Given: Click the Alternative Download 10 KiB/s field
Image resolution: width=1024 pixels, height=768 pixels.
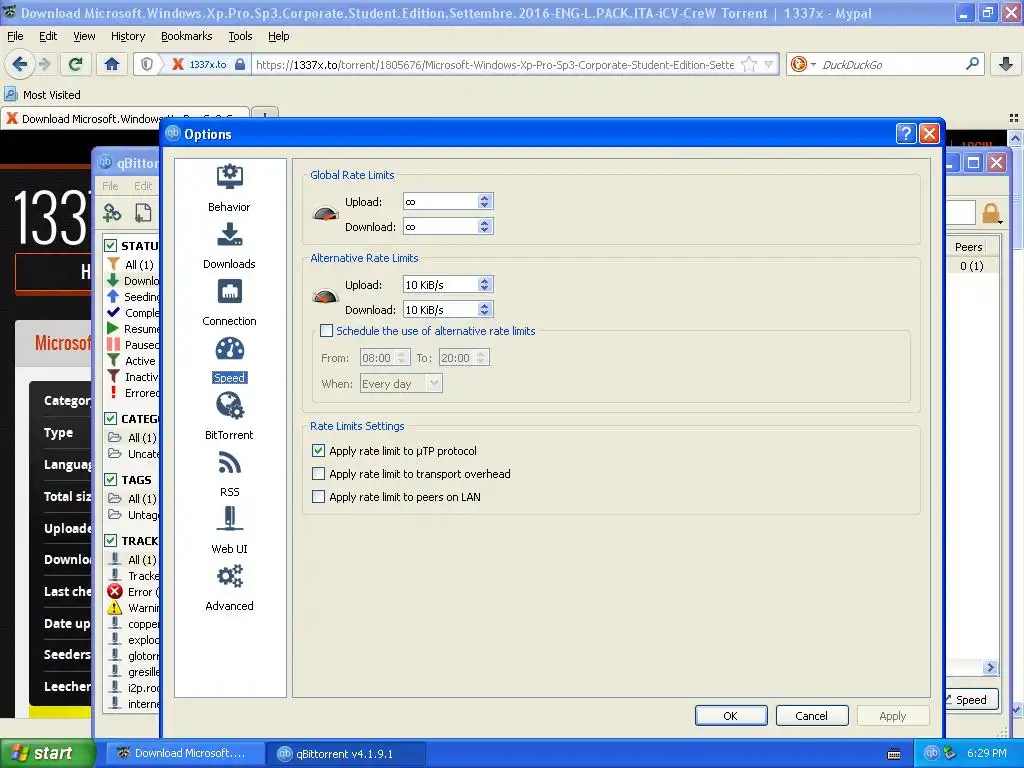Looking at the screenshot, I should (x=440, y=309).
